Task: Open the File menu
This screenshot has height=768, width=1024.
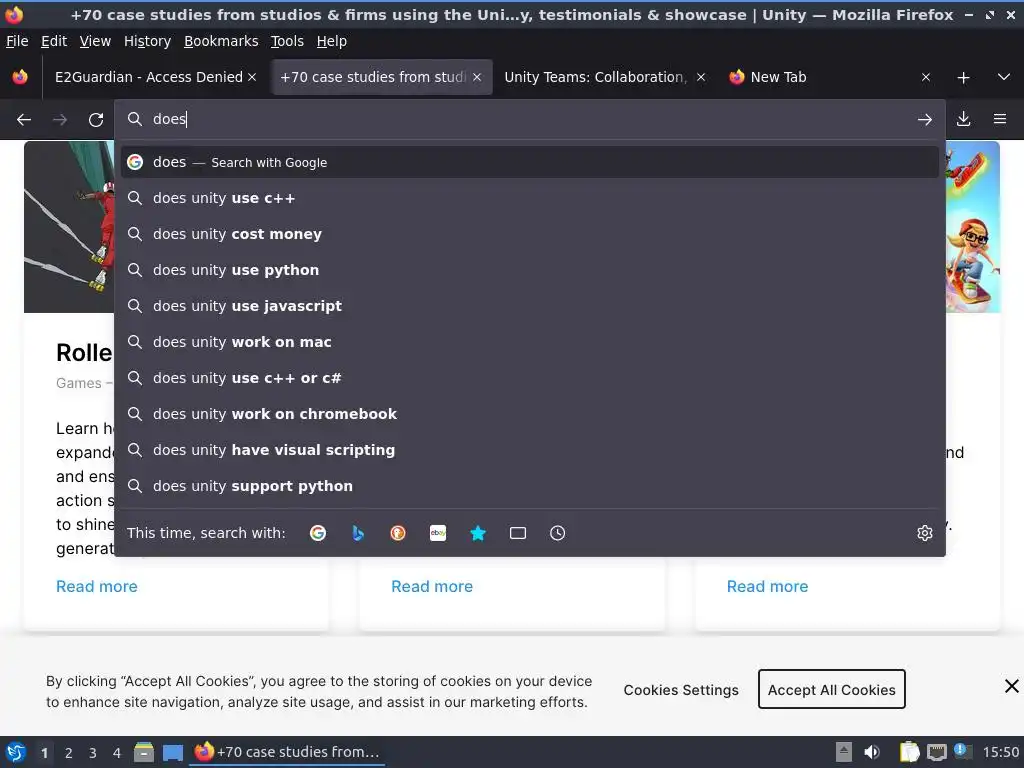Action: coord(17,41)
